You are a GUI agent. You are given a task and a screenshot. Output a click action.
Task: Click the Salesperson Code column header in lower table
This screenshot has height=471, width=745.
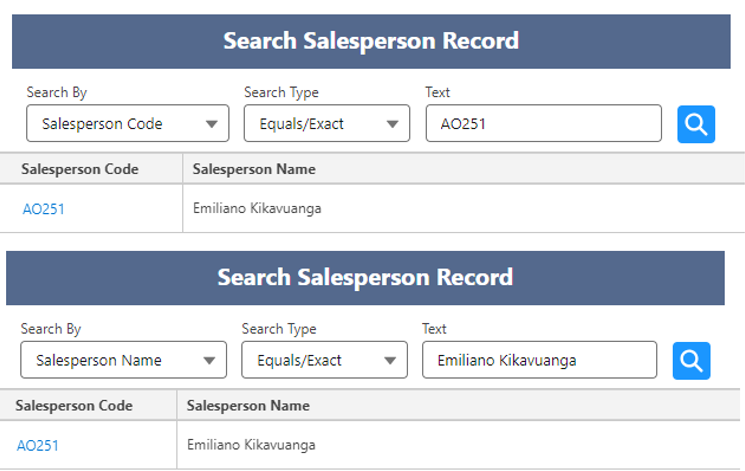tap(74, 405)
